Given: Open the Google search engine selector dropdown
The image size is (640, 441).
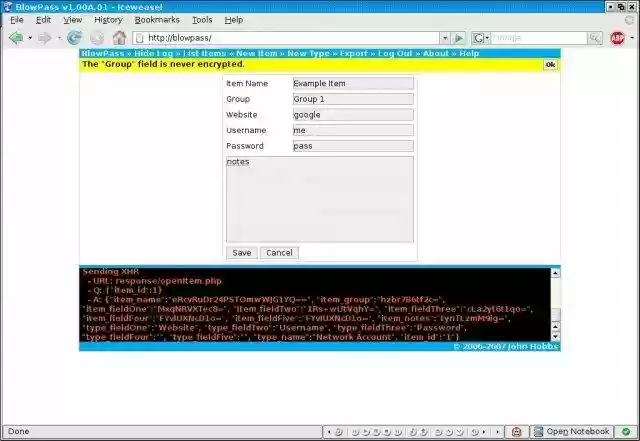Looking at the screenshot, I should pyautogui.click(x=481, y=38).
